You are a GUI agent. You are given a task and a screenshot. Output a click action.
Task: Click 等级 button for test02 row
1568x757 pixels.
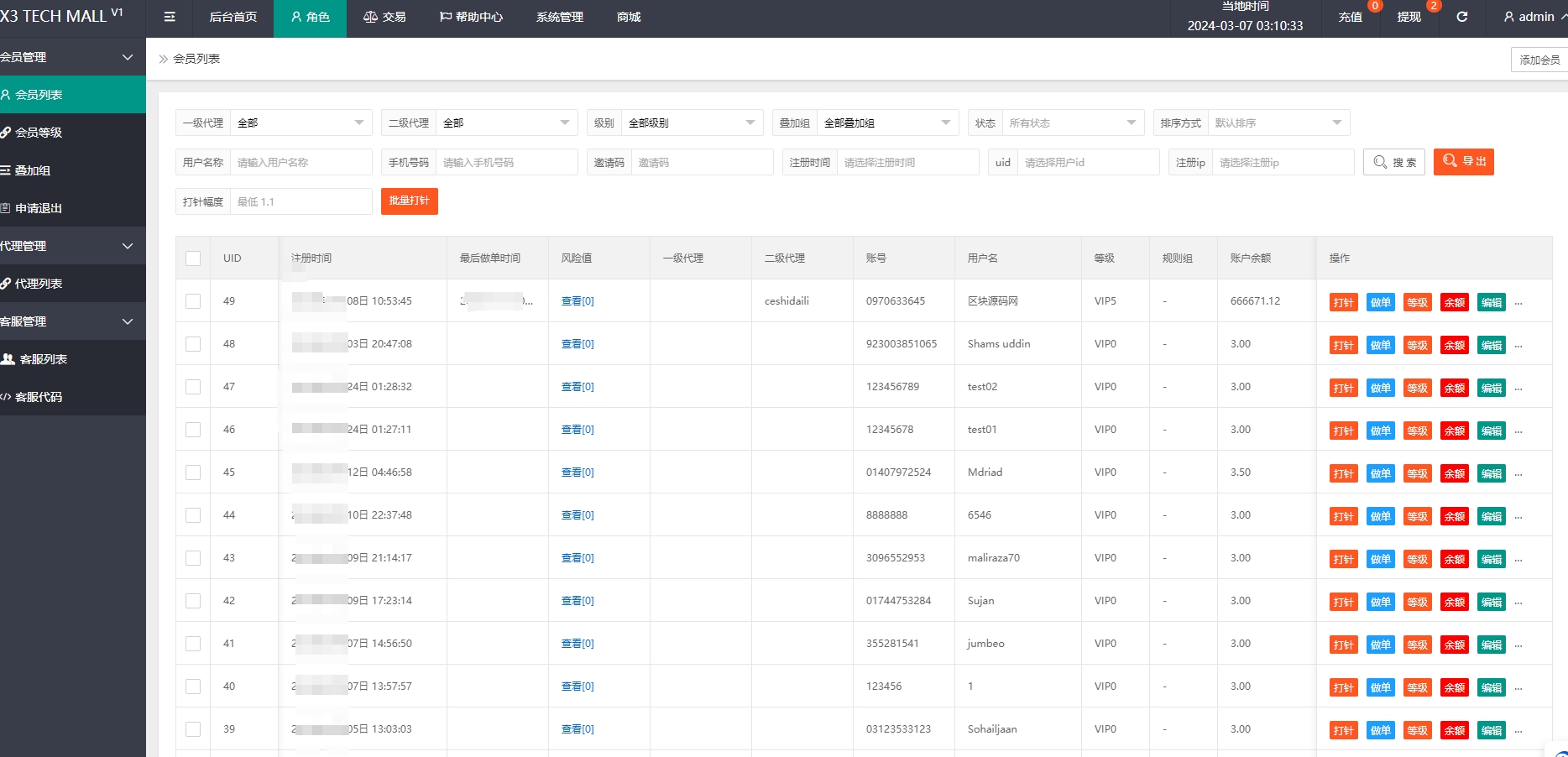[1417, 388]
